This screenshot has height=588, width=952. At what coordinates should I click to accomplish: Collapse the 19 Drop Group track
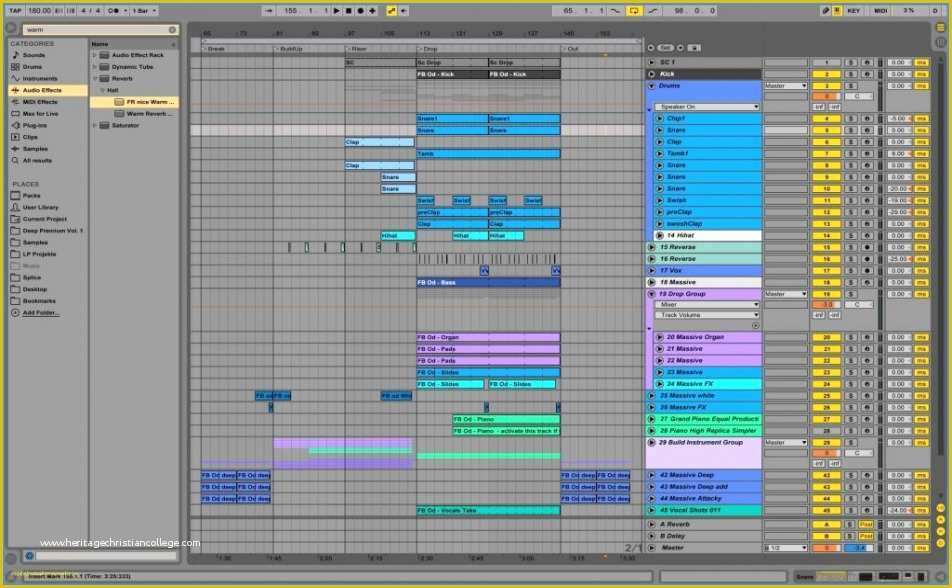(x=651, y=294)
